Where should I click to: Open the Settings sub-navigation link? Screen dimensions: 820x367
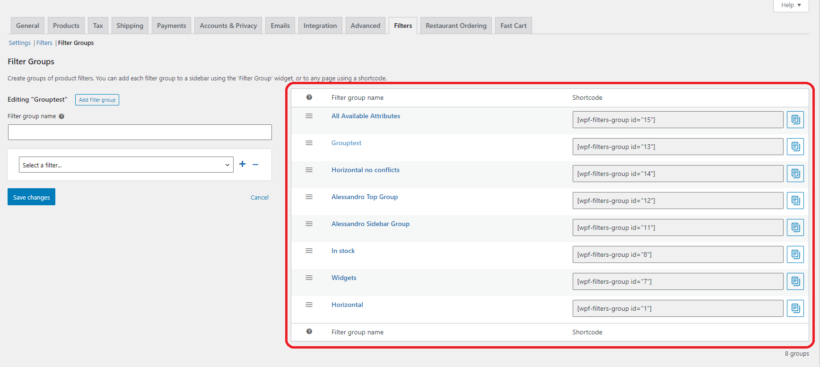[20, 43]
